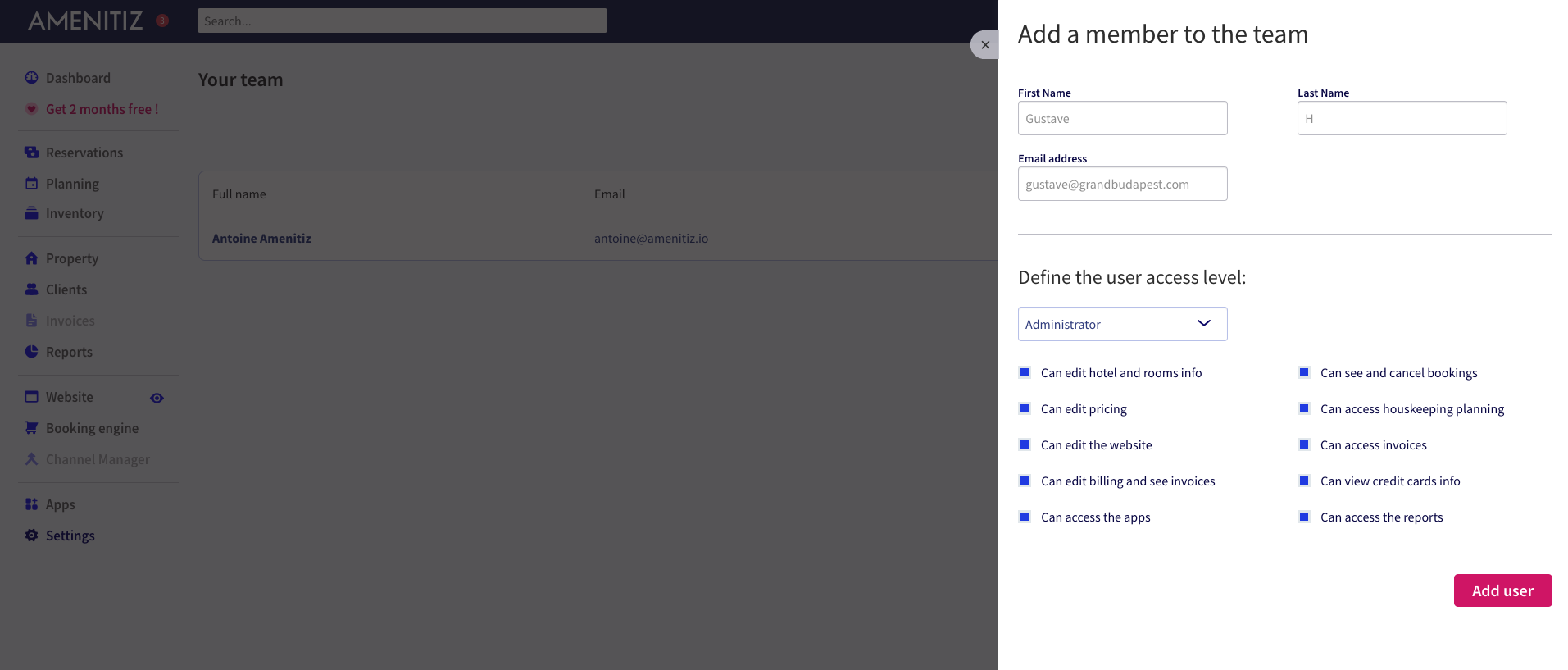Viewport: 1568px width, 670px height.
Task: Click Full name column header
Action: tap(239, 194)
